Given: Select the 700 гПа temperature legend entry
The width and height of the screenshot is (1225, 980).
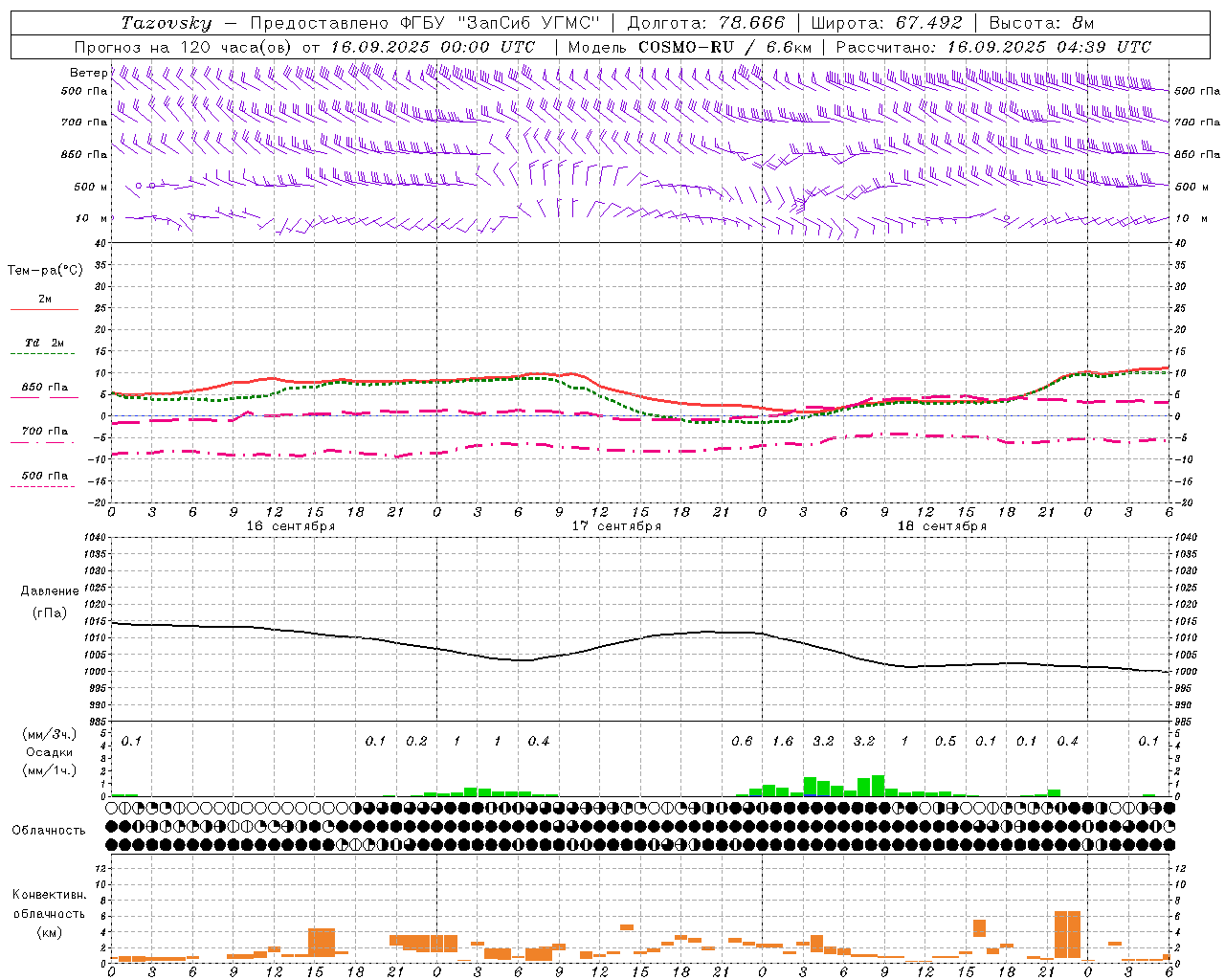Looking at the screenshot, I should 44,431.
